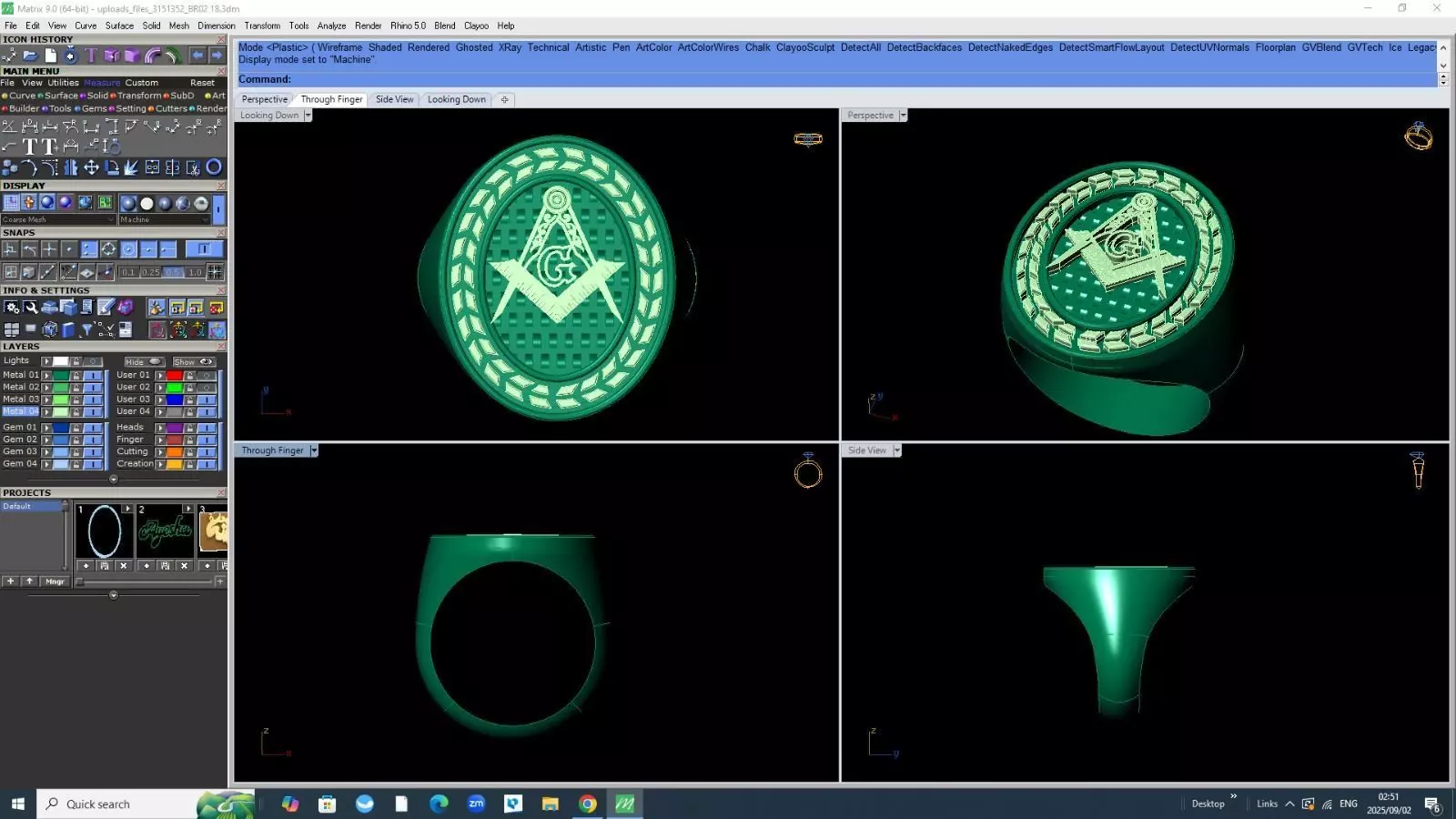
Task: Click the back arrow in Icon History
Action: (197, 56)
